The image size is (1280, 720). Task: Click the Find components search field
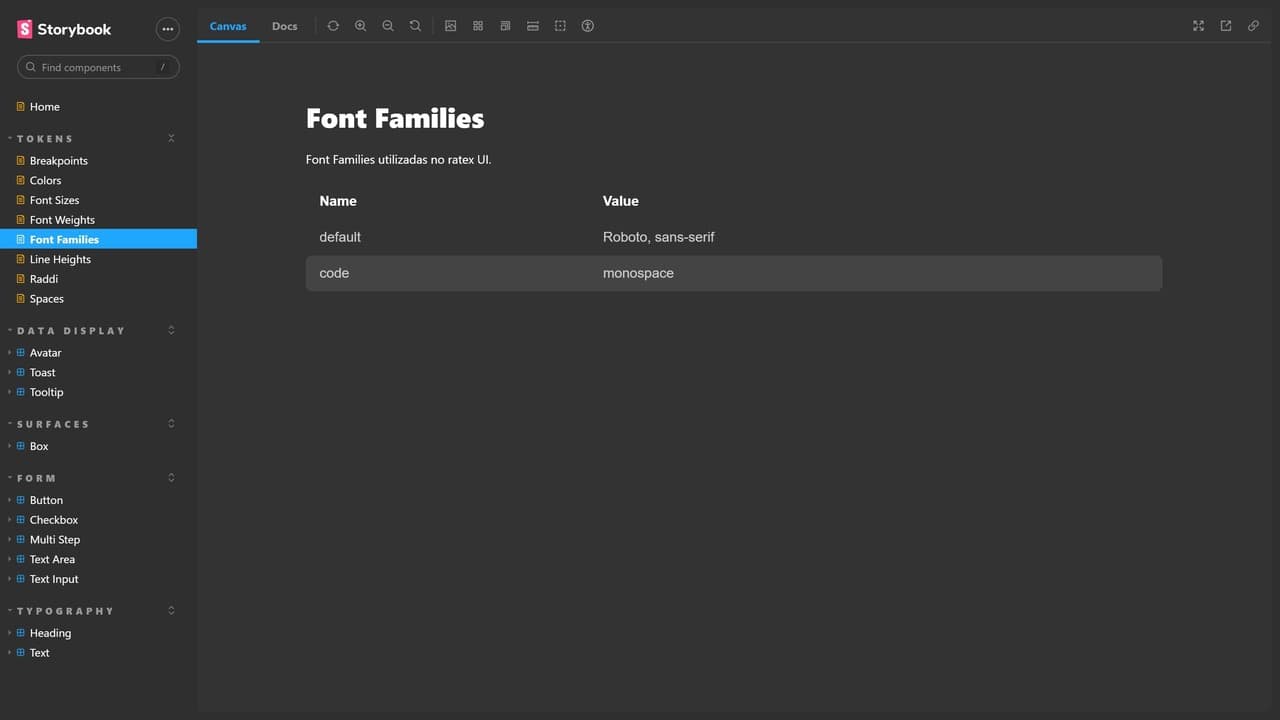tap(98, 67)
